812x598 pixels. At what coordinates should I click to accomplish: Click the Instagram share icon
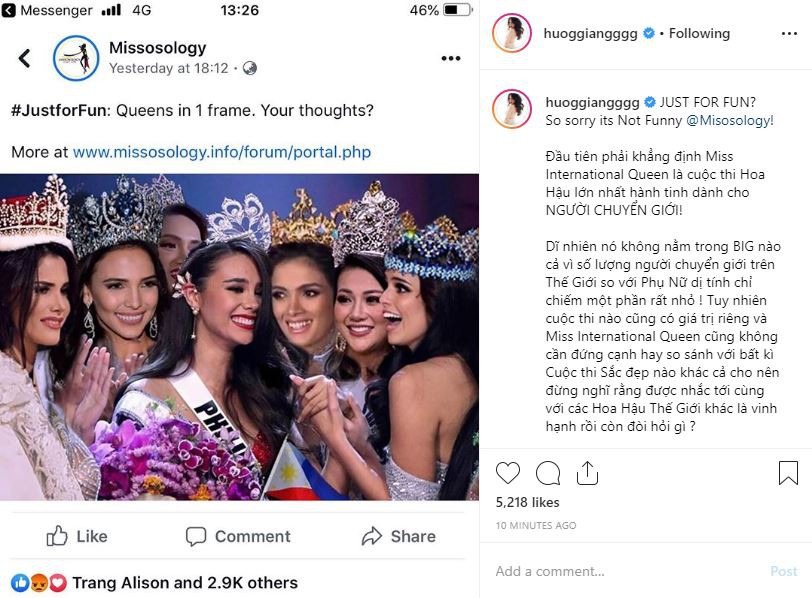[x=588, y=473]
